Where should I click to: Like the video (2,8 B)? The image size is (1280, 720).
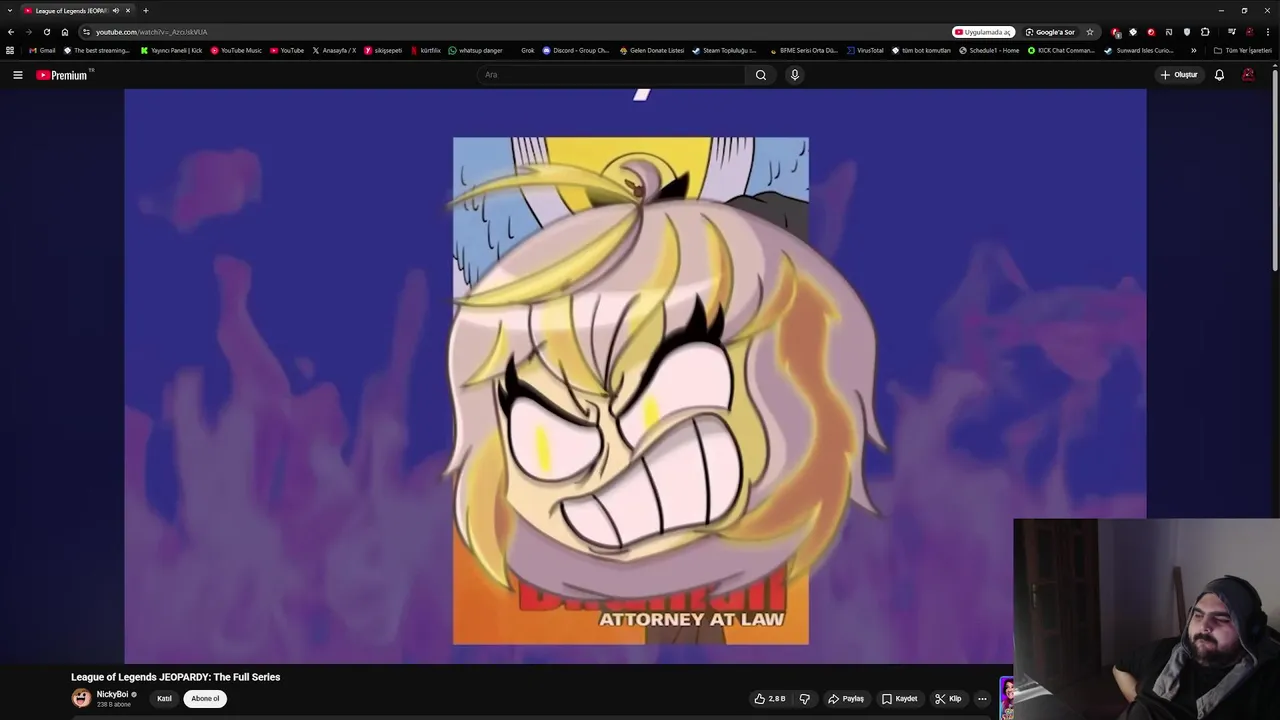770,699
